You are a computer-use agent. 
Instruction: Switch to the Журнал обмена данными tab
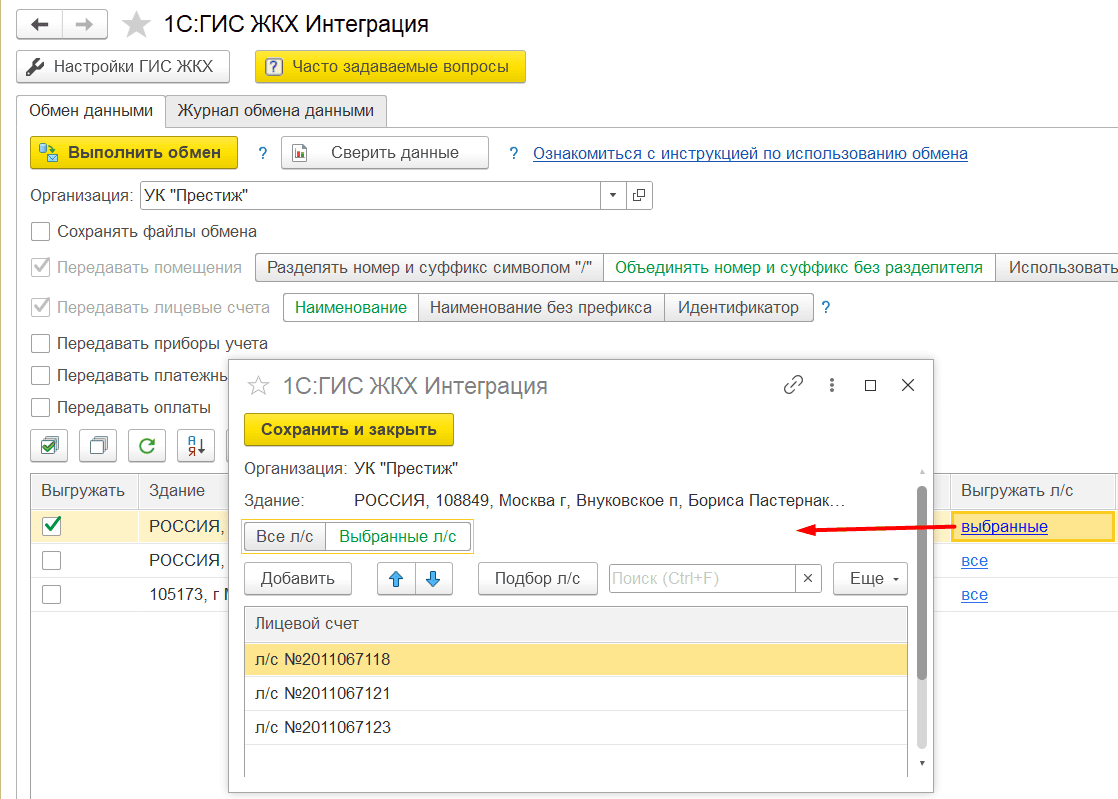coord(275,111)
